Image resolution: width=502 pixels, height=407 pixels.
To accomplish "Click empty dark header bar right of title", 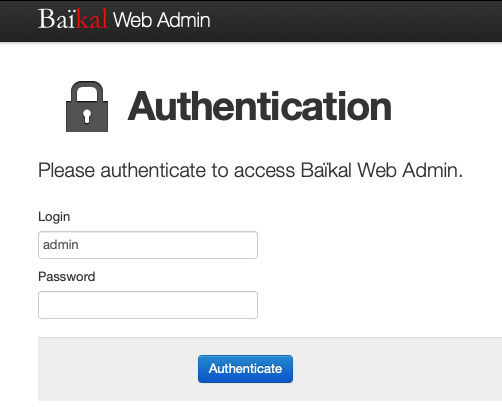I will click(x=356, y=20).
